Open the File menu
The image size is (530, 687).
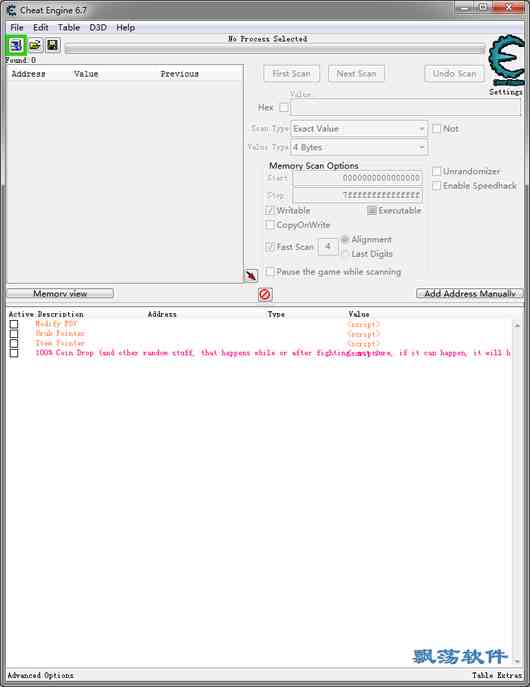(x=17, y=28)
